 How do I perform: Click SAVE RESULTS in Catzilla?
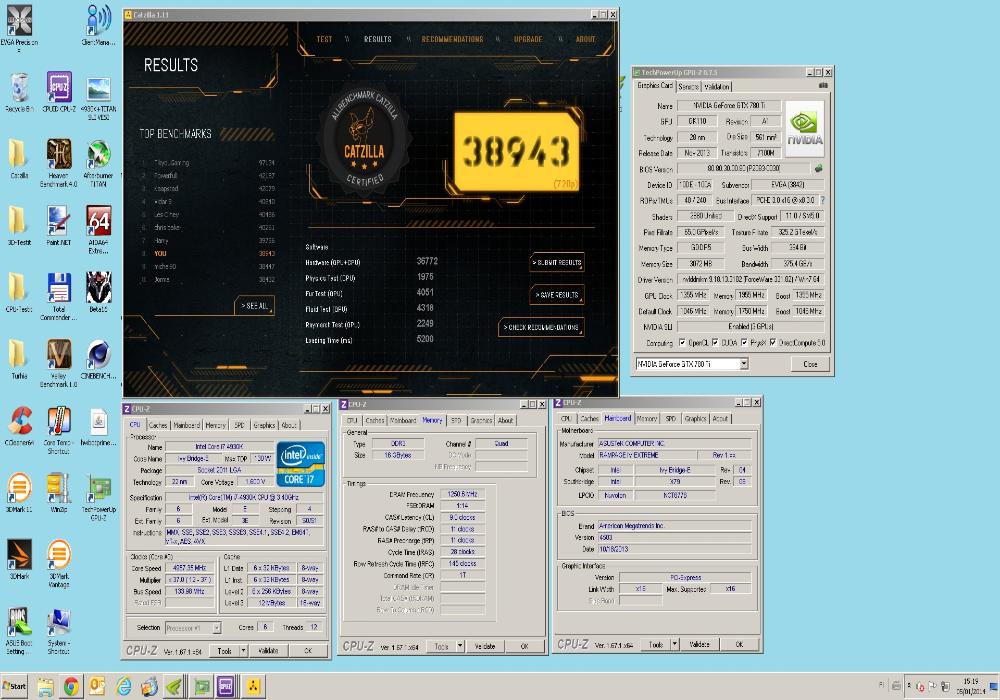(557, 295)
